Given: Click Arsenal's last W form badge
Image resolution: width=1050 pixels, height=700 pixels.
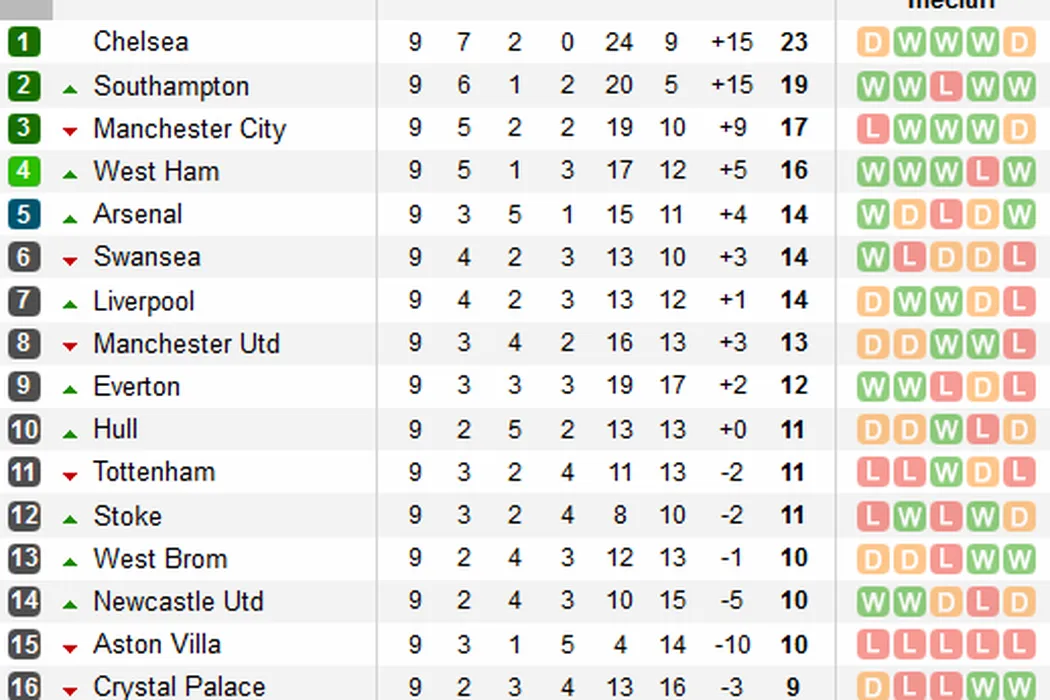Looking at the screenshot, I should pos(1018,215).
